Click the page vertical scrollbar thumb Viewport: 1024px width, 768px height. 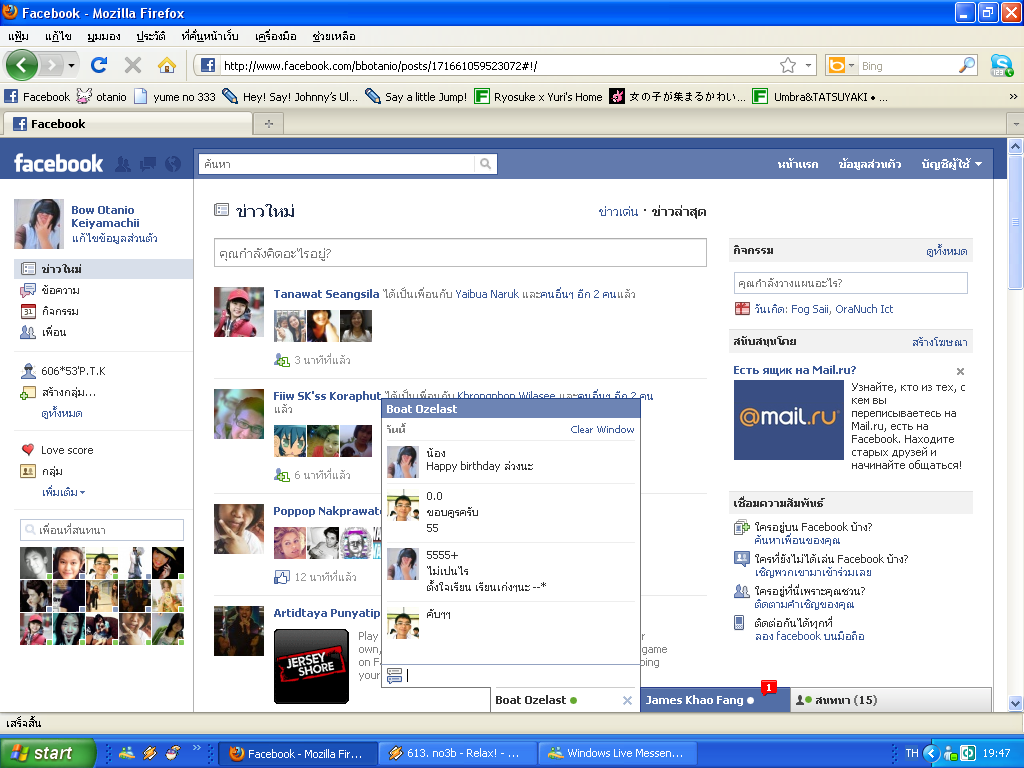(x=1016, y=222)
